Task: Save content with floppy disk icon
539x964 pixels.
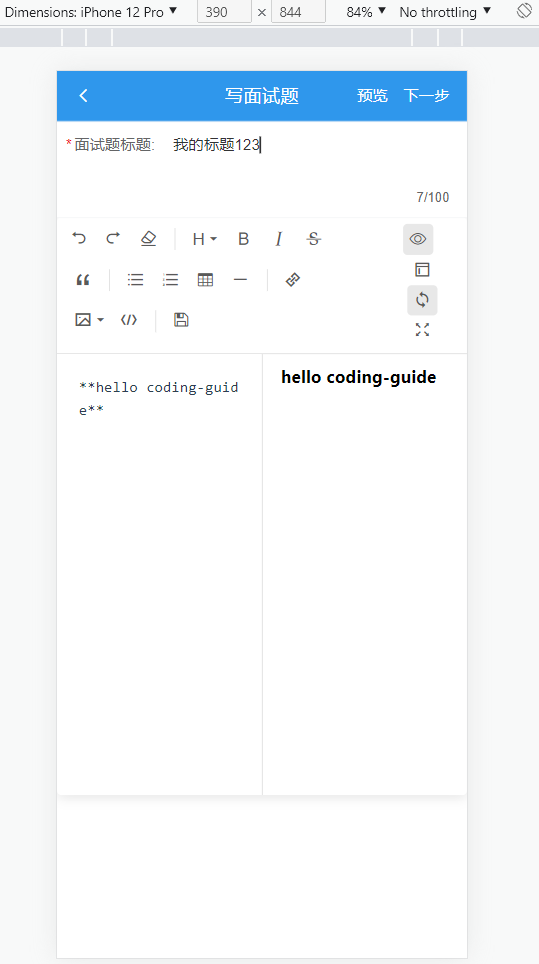Action: click(181, 320)
